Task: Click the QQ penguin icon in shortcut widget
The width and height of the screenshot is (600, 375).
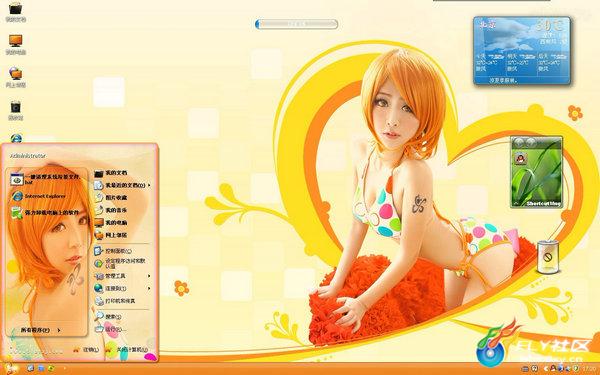Action: (520, 158)
